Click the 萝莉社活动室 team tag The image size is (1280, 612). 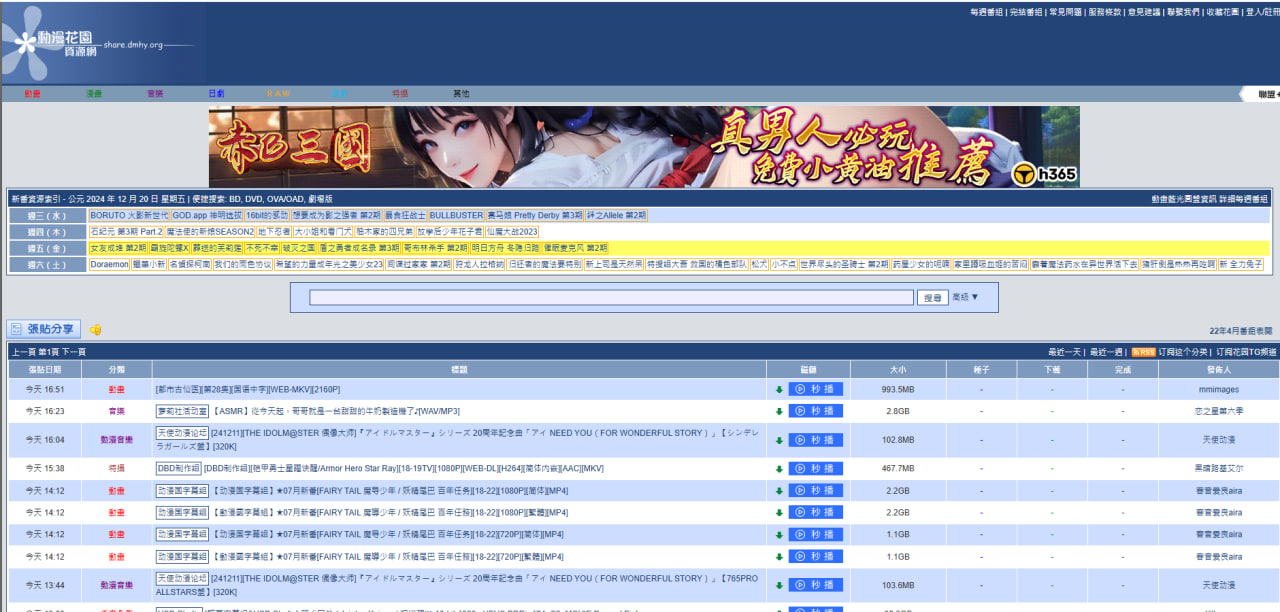[182, 411]
